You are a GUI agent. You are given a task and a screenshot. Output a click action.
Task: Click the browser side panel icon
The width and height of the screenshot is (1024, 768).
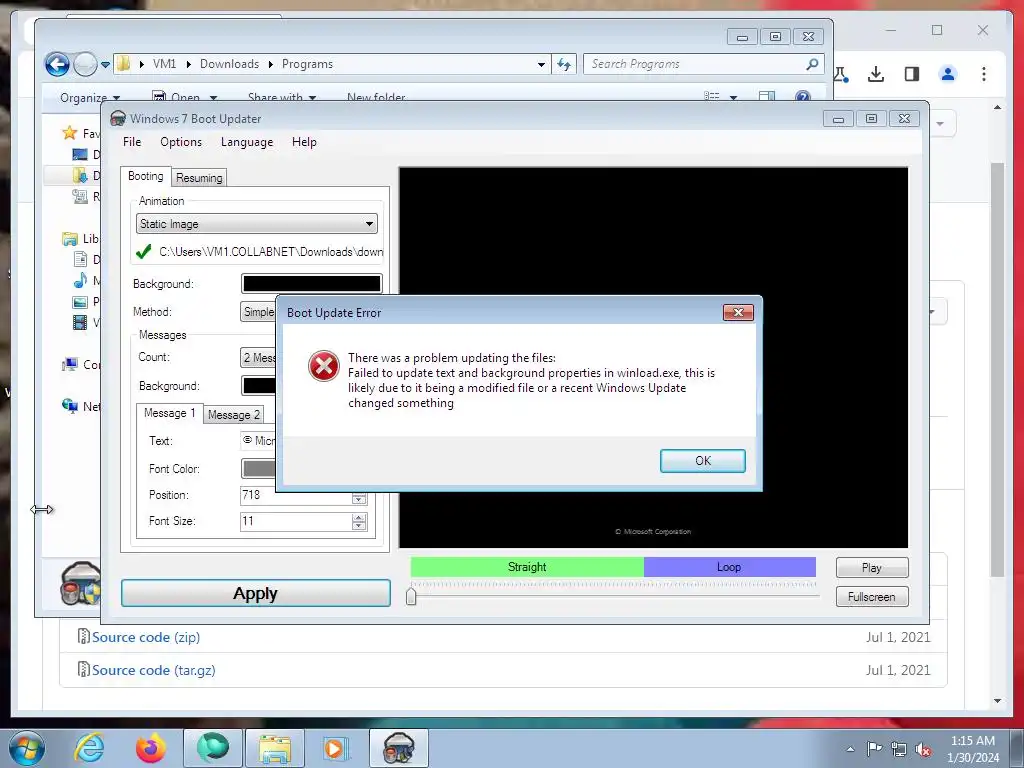(912, 74)
